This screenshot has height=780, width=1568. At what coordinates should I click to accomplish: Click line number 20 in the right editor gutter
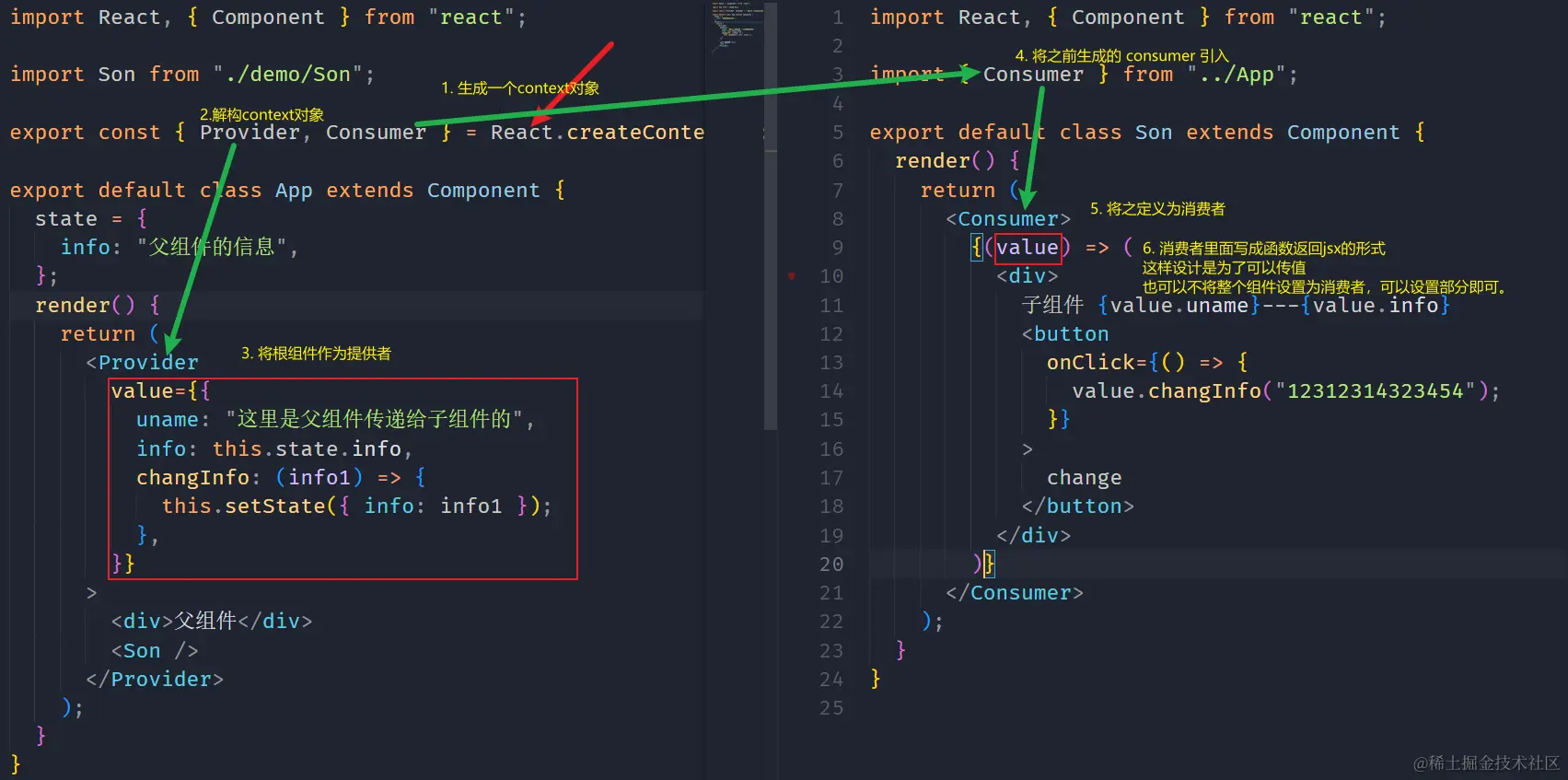coord(831,565)
